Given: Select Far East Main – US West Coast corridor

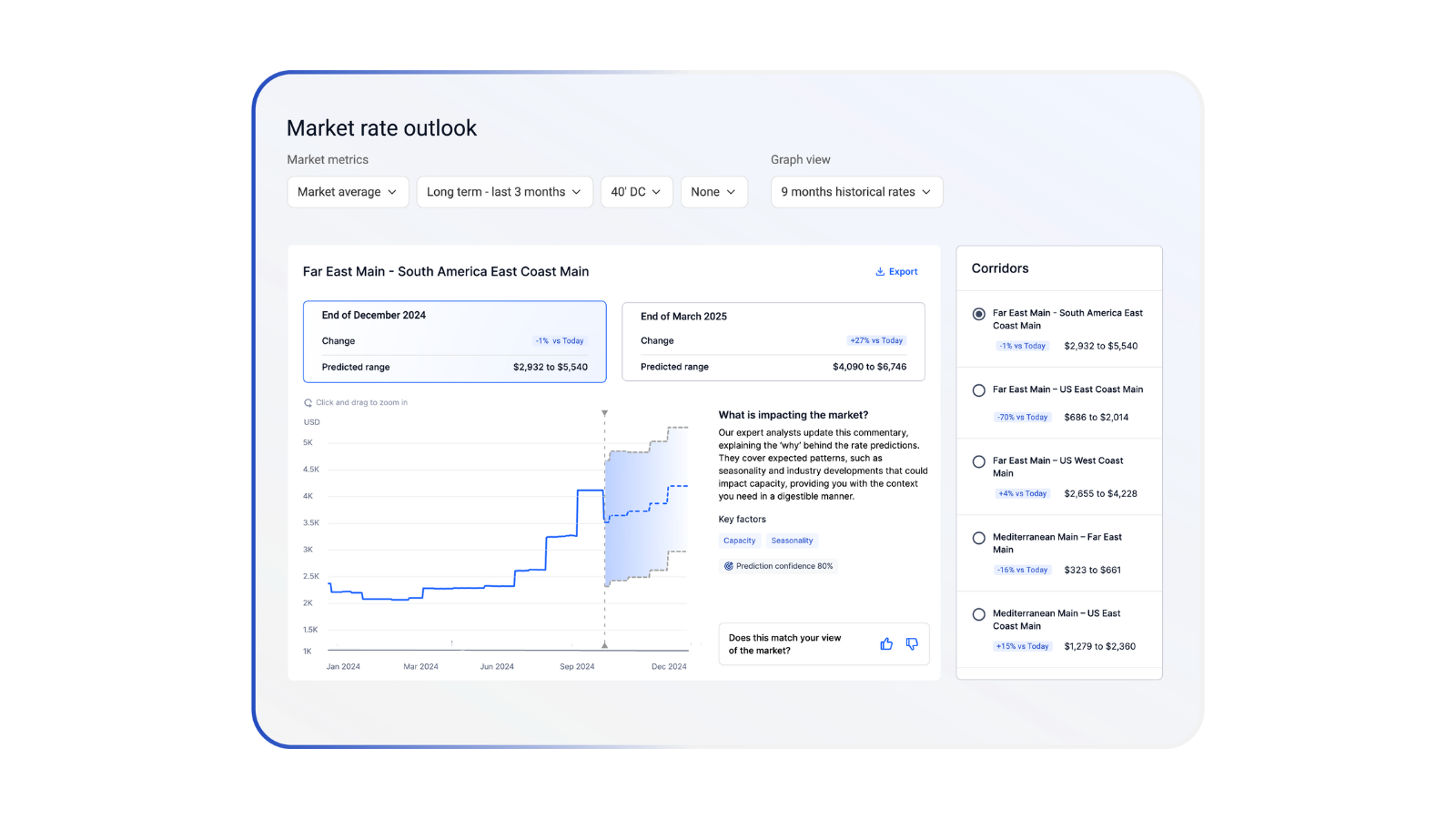Looking at the screenshot, I should click(978, 461).
